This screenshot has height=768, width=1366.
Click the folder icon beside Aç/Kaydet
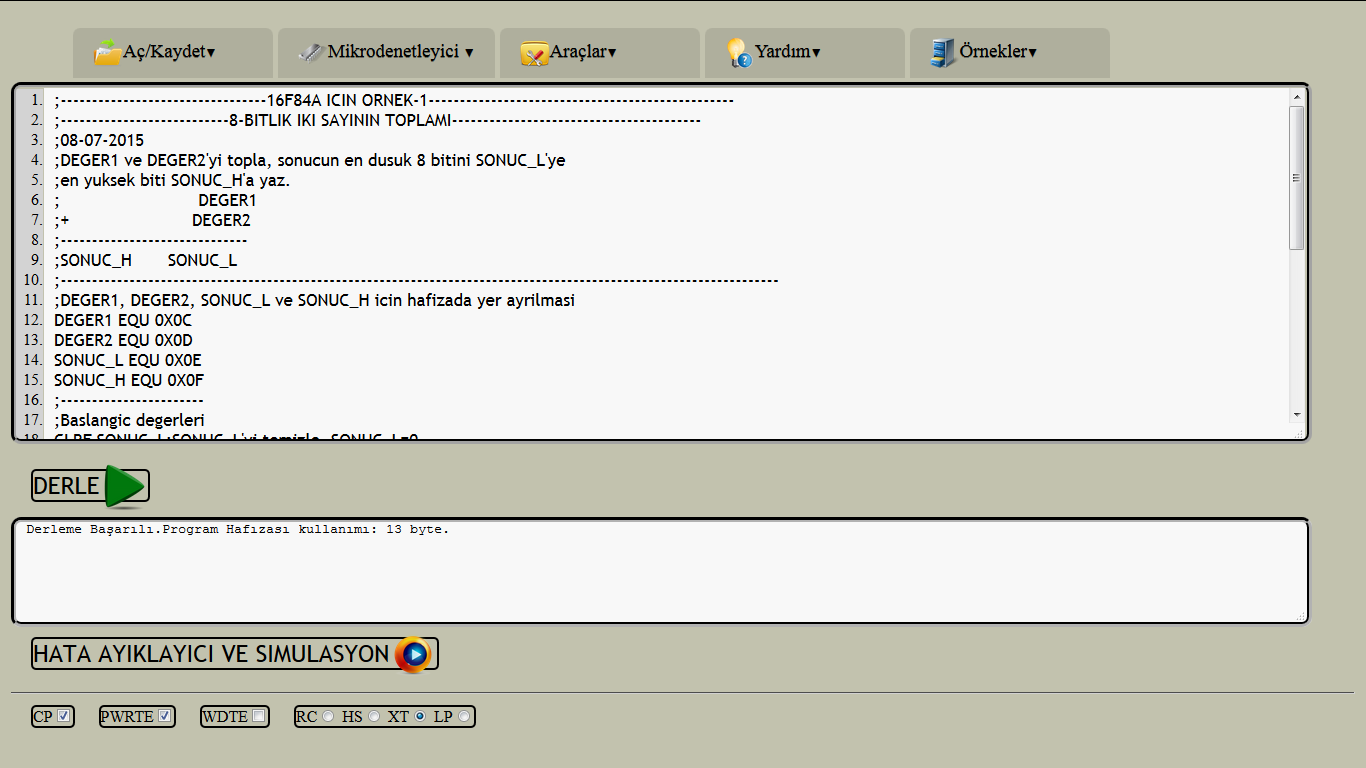click(x=107, y=52)
